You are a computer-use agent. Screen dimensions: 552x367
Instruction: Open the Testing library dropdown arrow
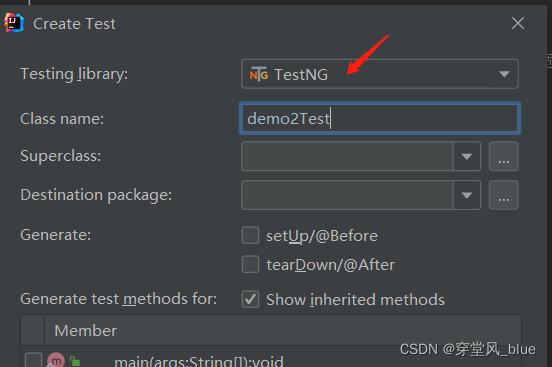[x=504, y=74]
